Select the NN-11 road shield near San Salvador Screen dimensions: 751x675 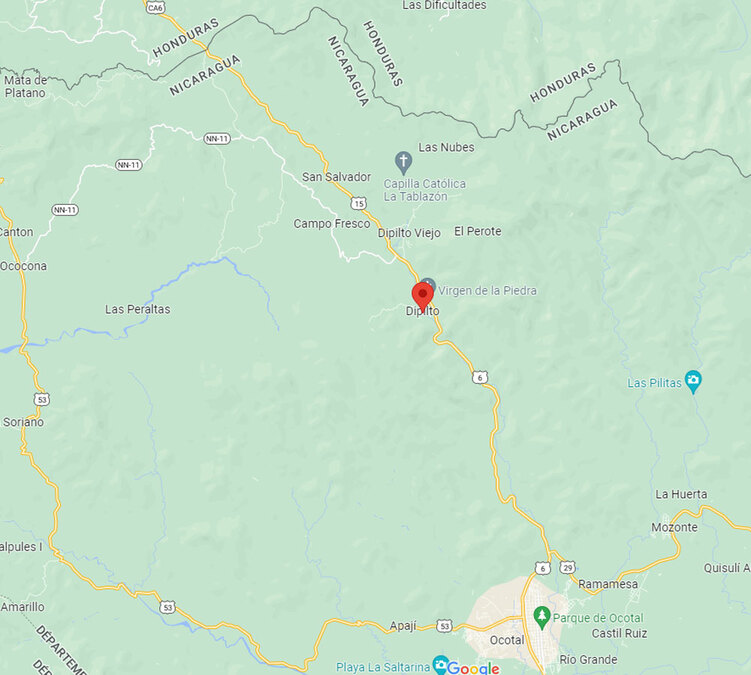[x=217, y=139]
